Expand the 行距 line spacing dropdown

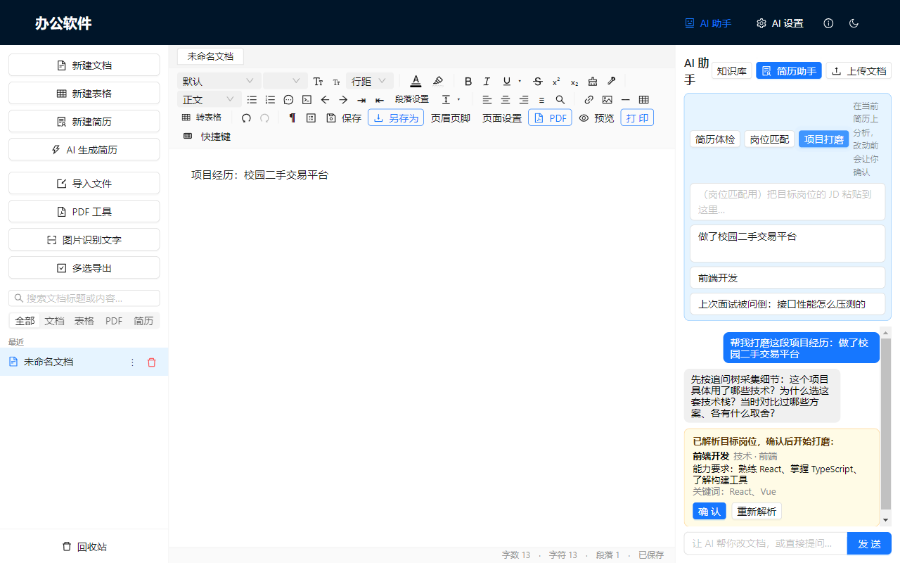pos(369,81)
